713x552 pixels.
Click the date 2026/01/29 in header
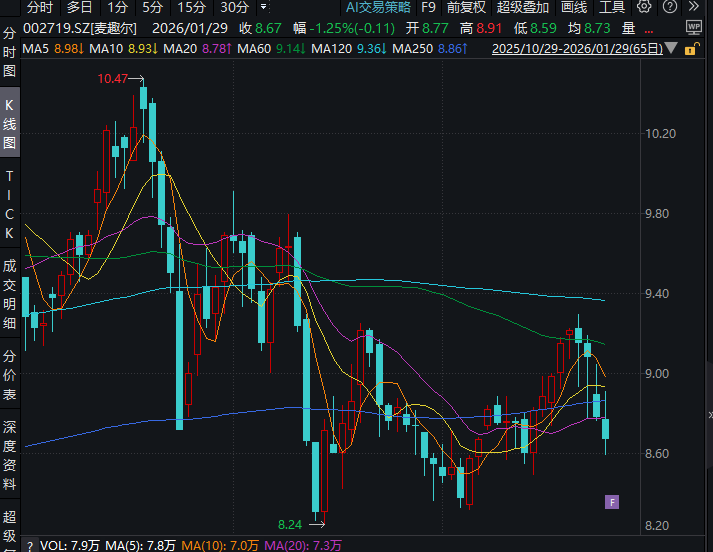click(190, 29)
